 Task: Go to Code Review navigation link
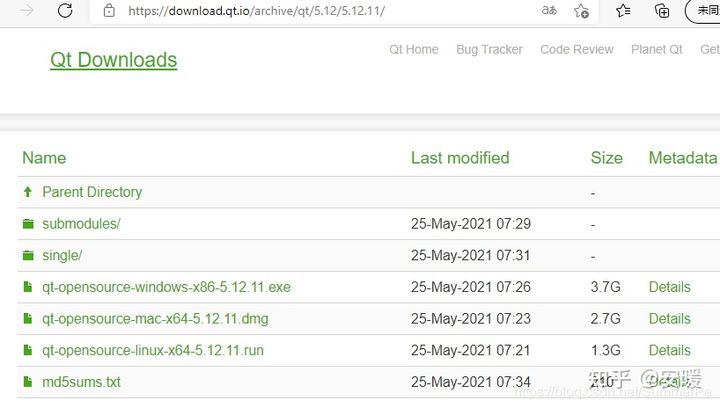(x=577, y=50)
